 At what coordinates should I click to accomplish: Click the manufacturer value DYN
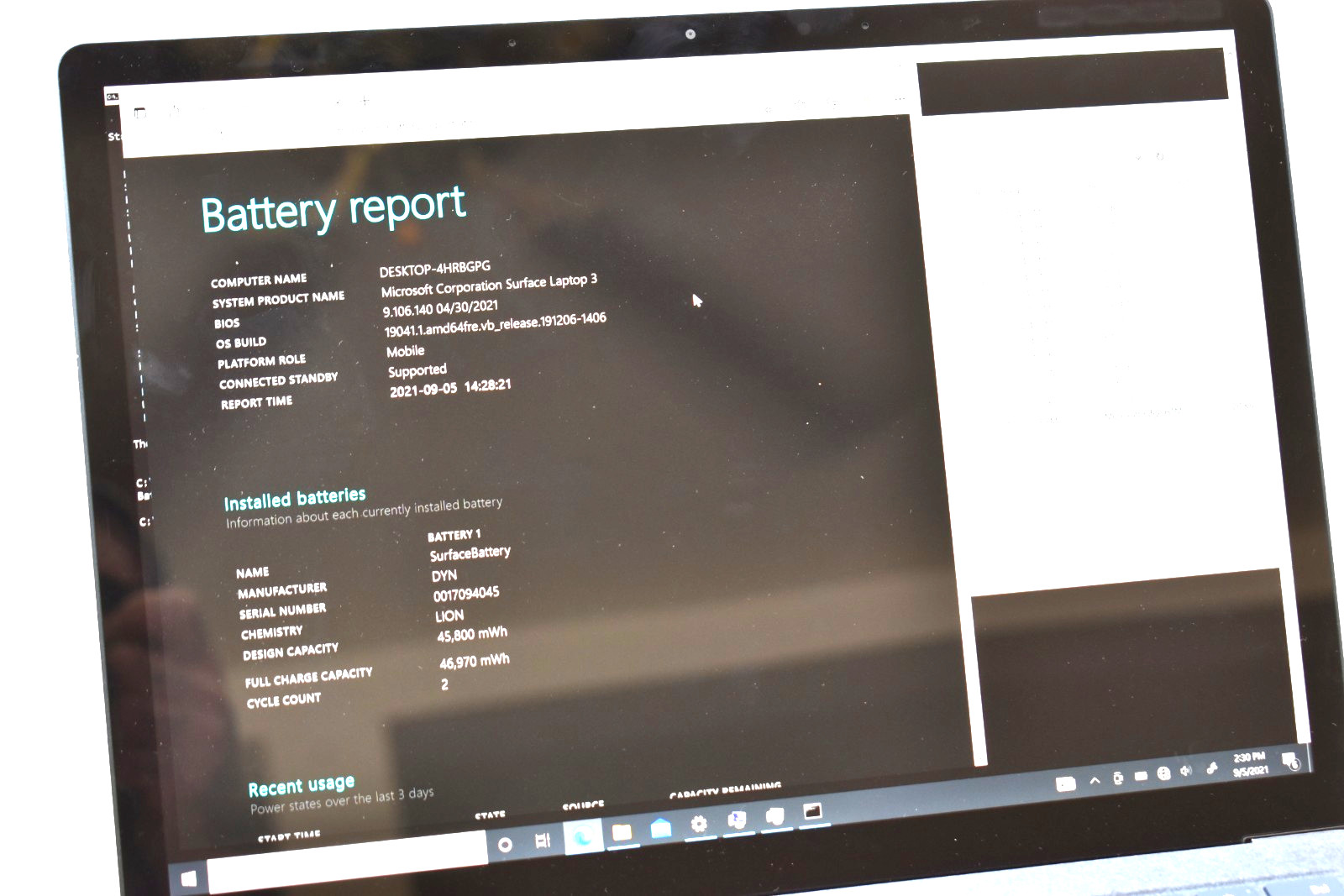444,576
